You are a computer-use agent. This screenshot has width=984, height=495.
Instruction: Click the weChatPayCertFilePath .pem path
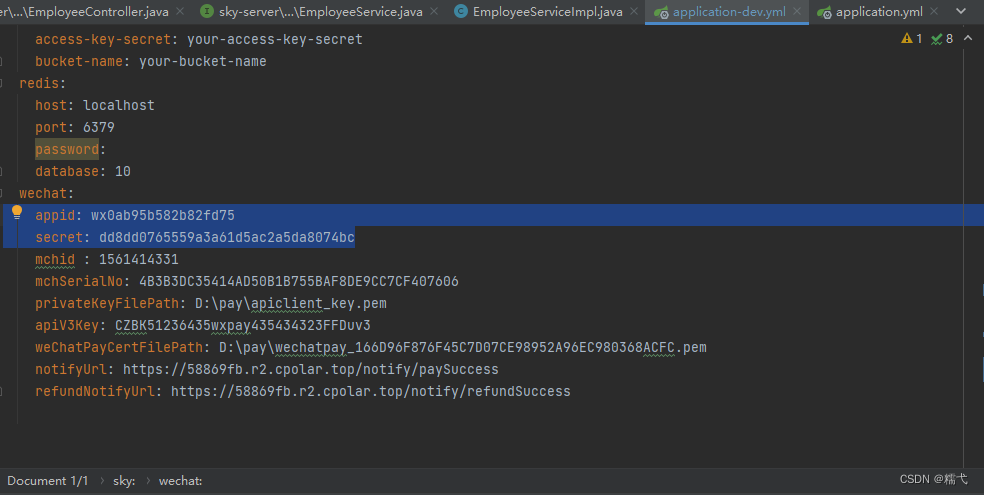pos(463,347)
